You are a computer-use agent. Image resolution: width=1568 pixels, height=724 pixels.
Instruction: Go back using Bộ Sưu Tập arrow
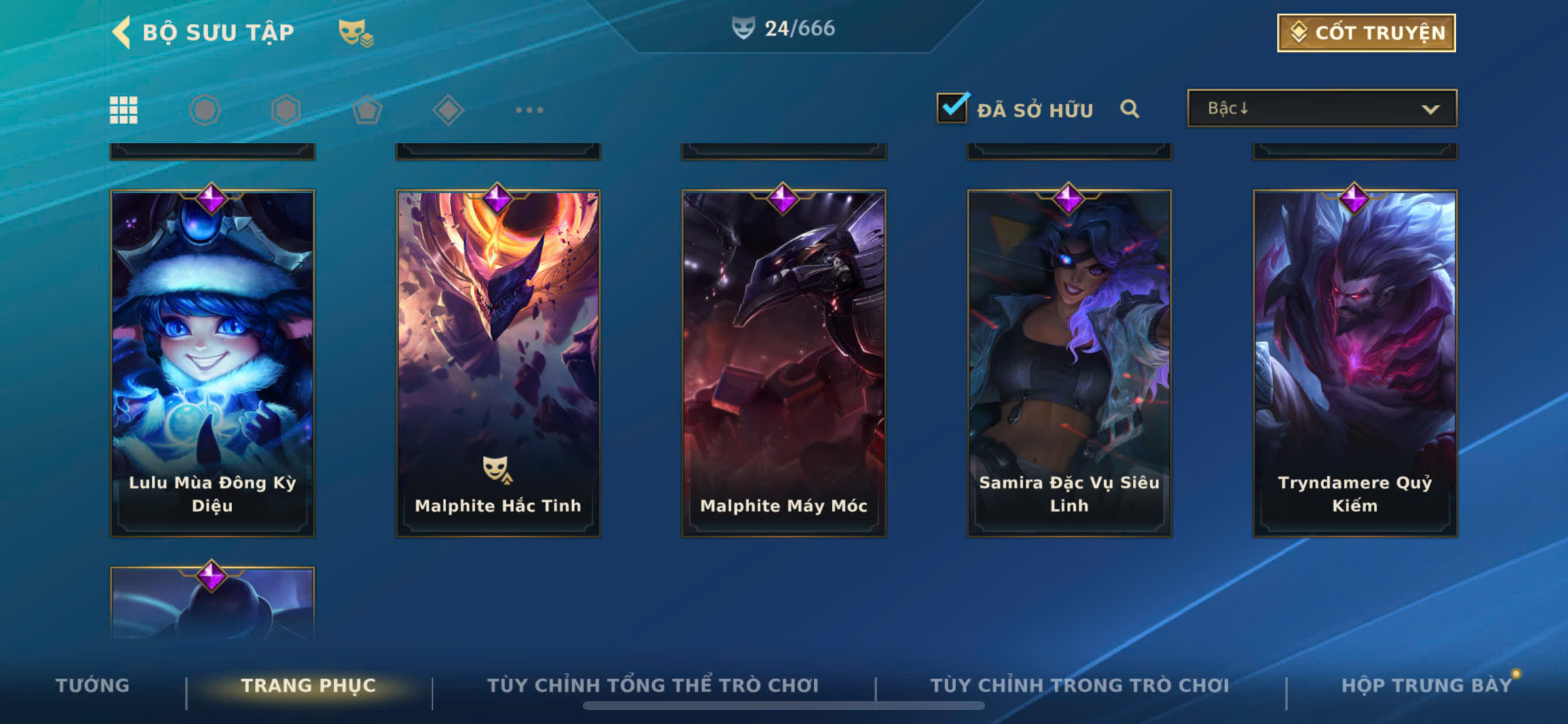click(122, 32)
